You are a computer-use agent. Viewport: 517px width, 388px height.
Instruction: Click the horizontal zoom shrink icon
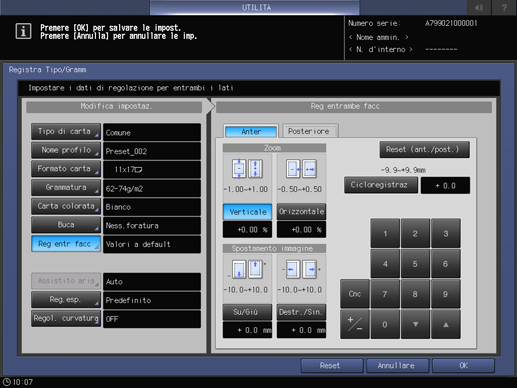pos(293,169)
